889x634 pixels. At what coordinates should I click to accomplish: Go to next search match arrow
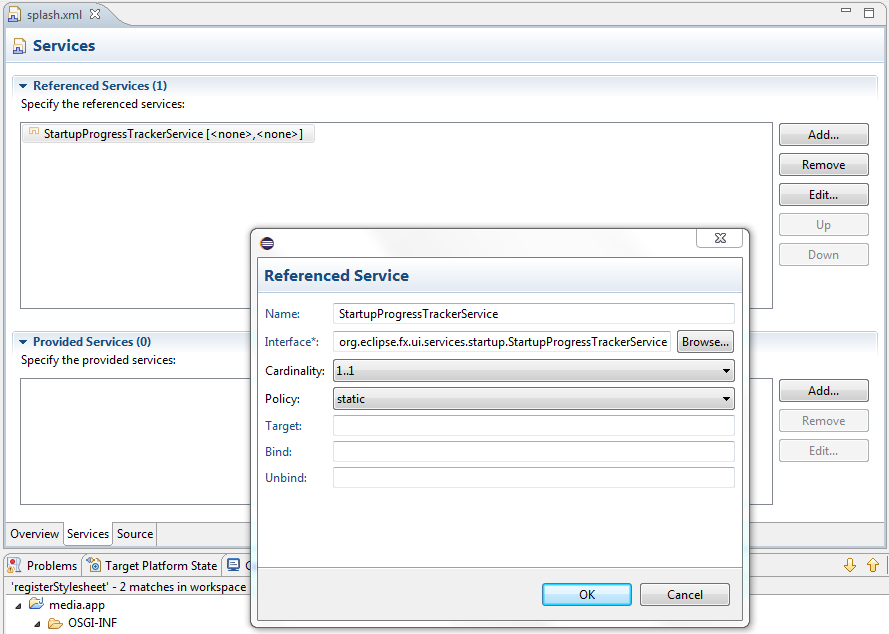850,565
